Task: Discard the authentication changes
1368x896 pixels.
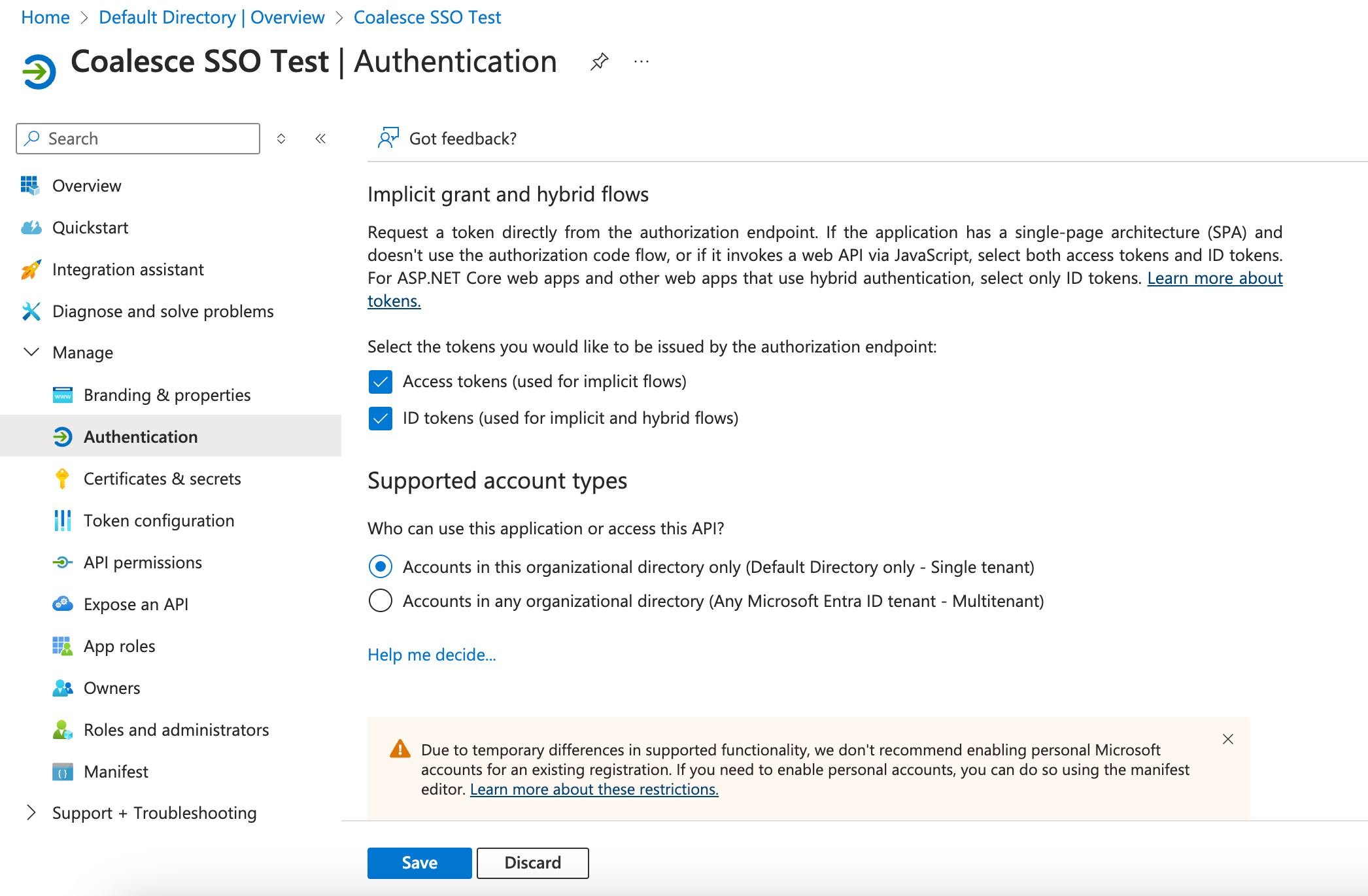Action: pyautogui.click(x=533, y=863)
